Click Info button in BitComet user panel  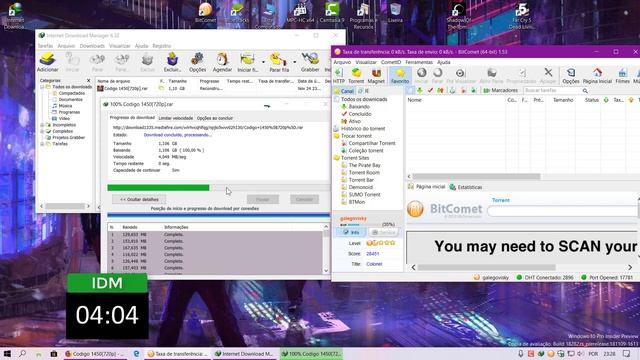[x=351, y=232]
